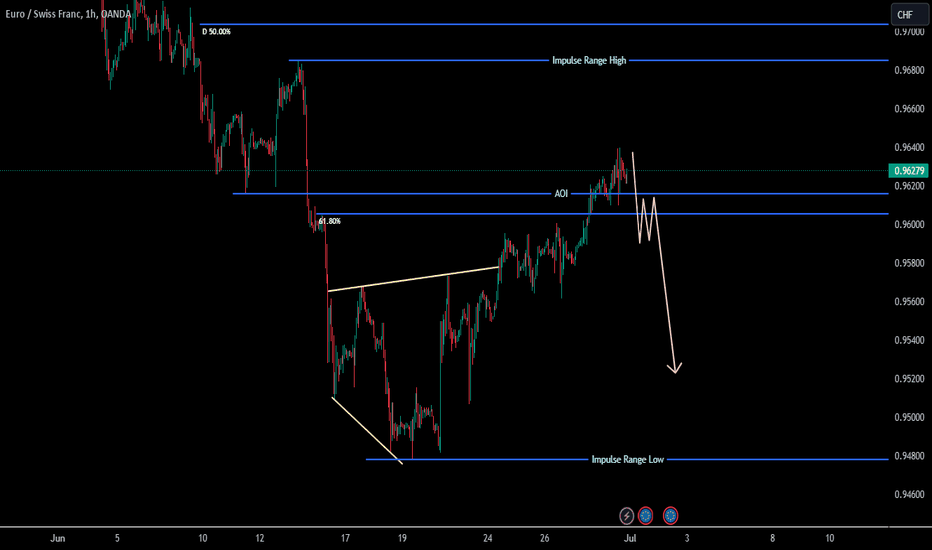Open EU flag event beside lightning icon
Viewport: 932px width, 550px height.
point(646,516)
